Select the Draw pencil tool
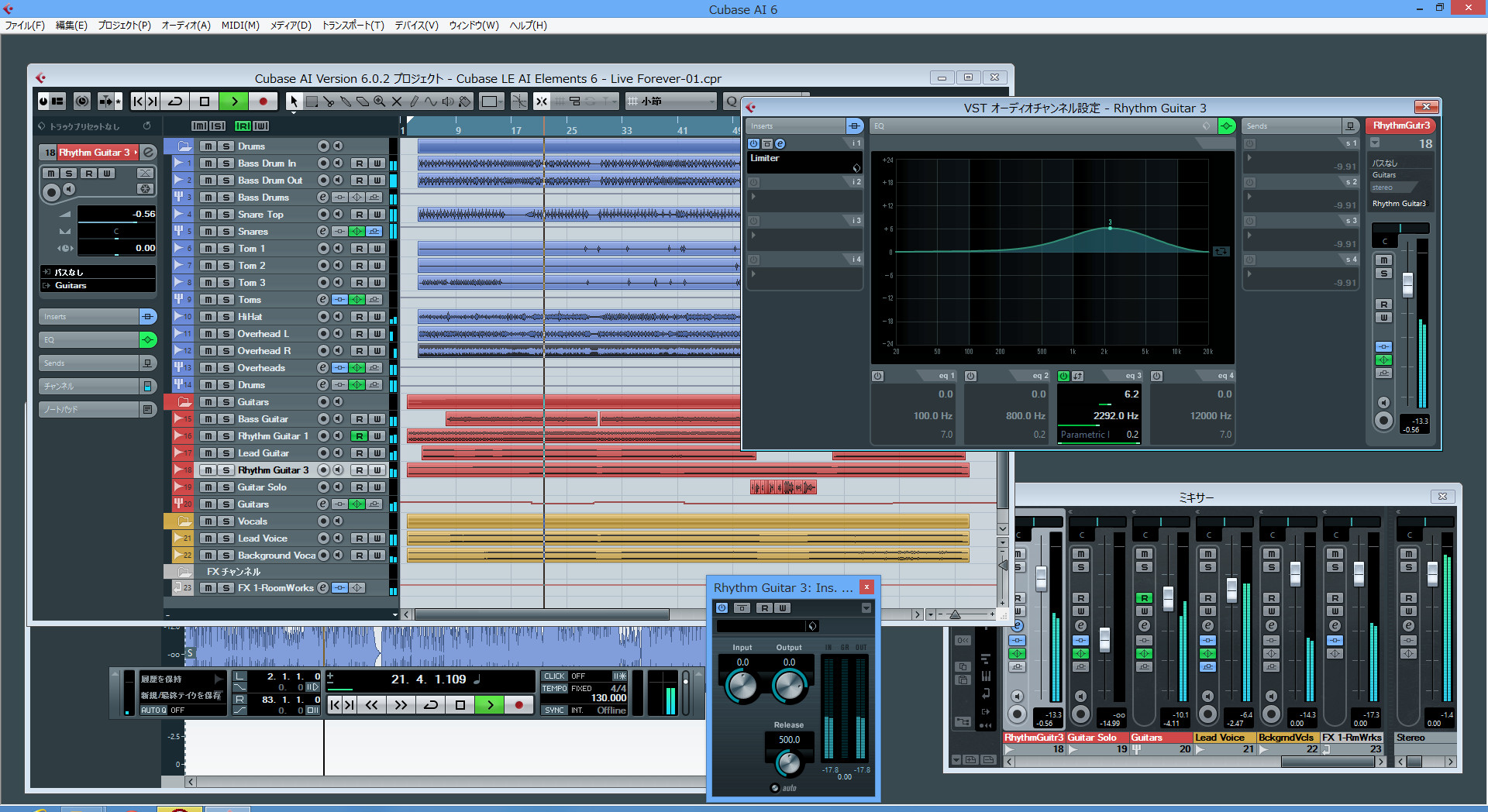Screen dimensions: 1488x812 coord(414,101)
